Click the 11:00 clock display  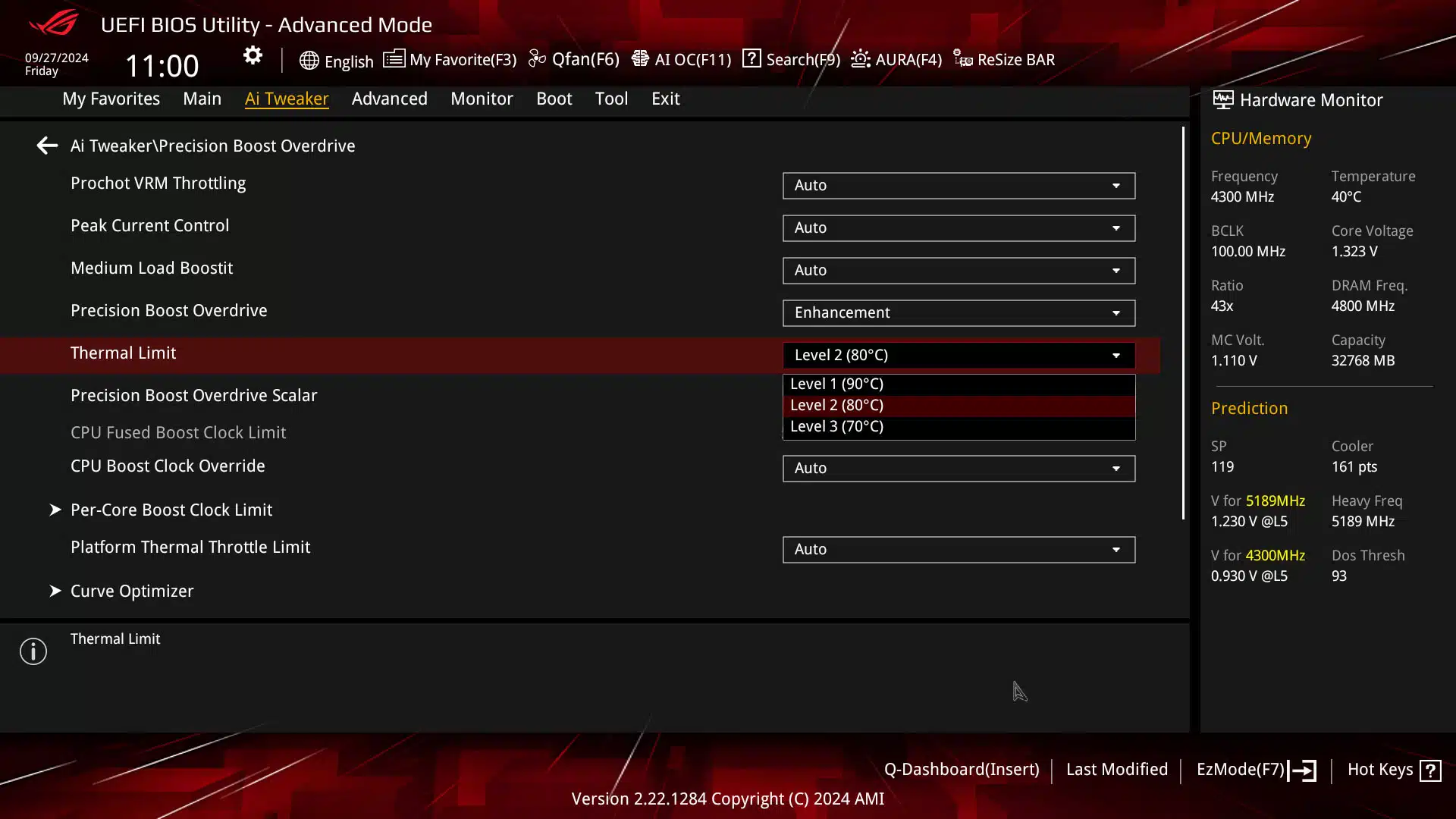point(162,66)
